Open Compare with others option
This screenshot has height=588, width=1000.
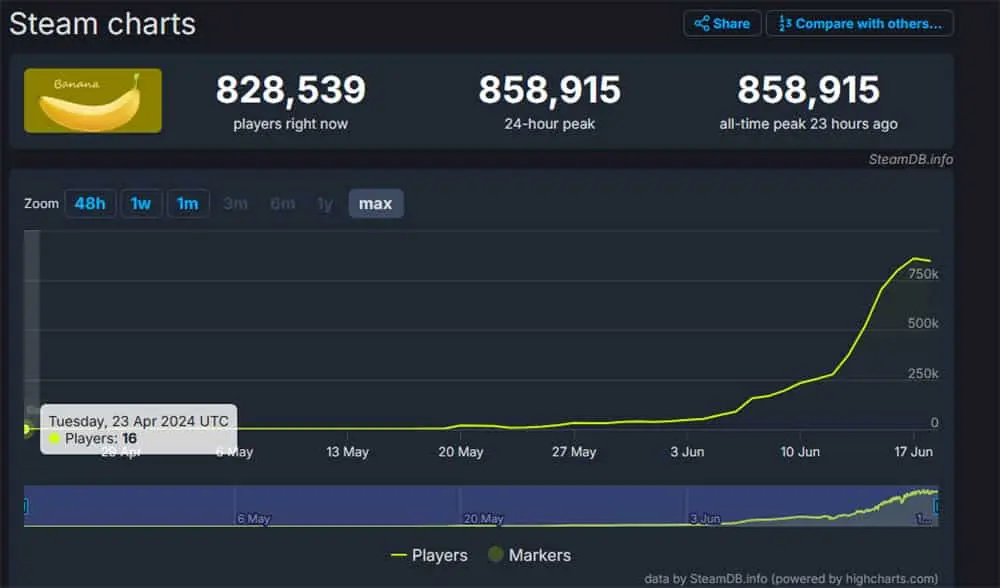pos(859,24)
